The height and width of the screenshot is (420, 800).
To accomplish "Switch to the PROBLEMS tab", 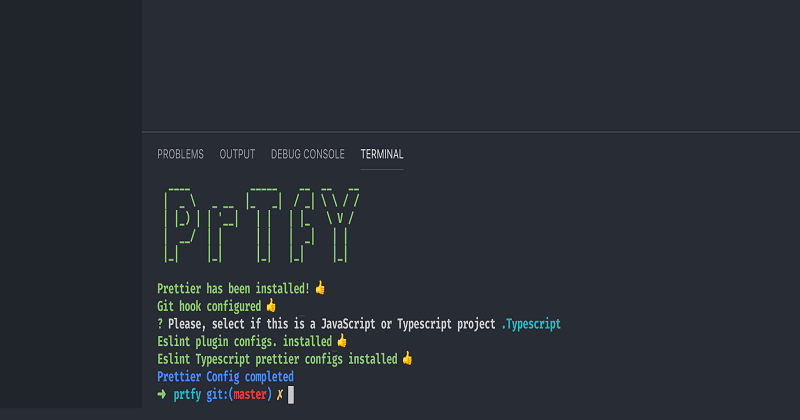I will click(x=180, y=154).
